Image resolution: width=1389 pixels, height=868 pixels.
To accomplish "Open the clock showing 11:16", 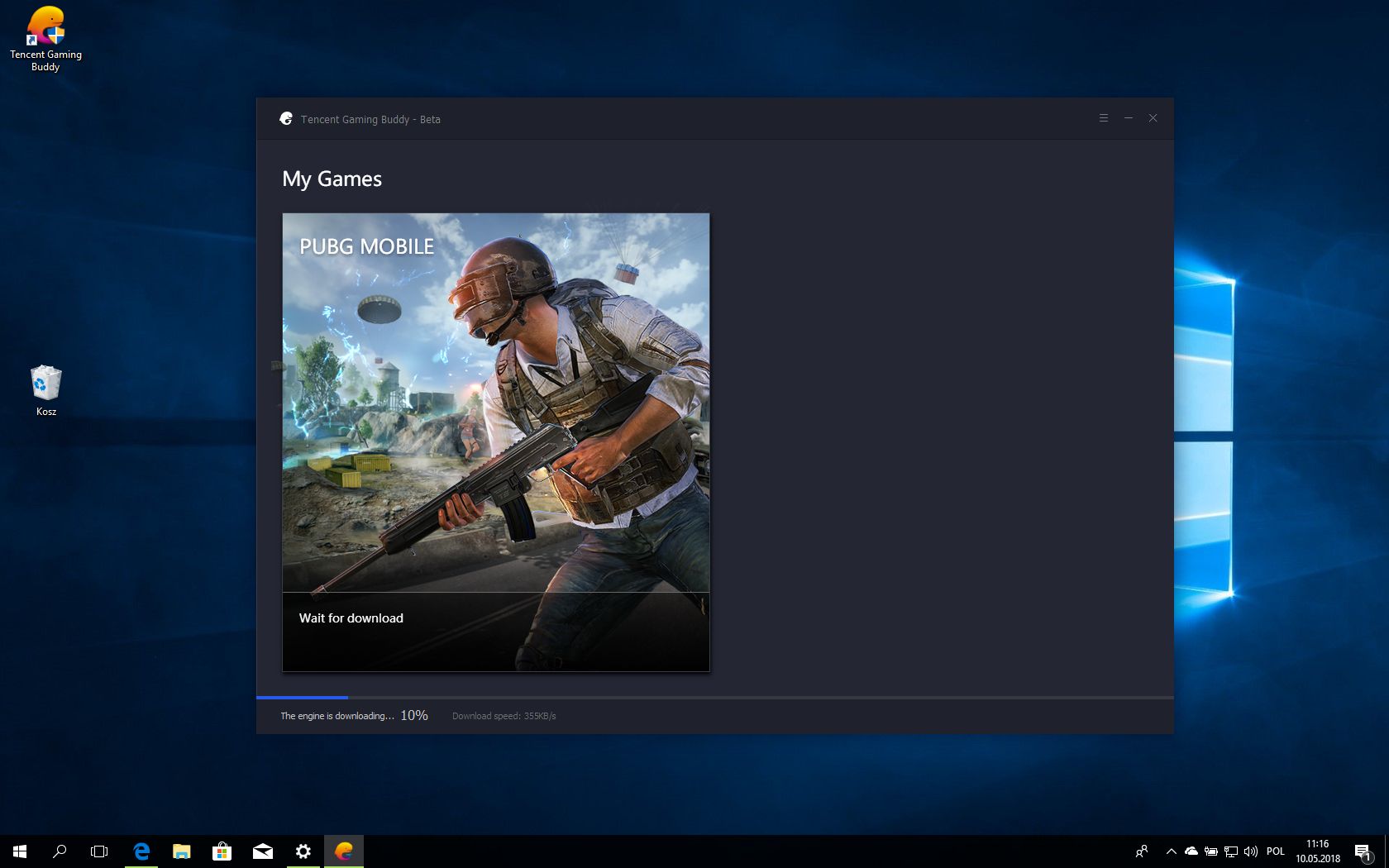I will 1318,851.
